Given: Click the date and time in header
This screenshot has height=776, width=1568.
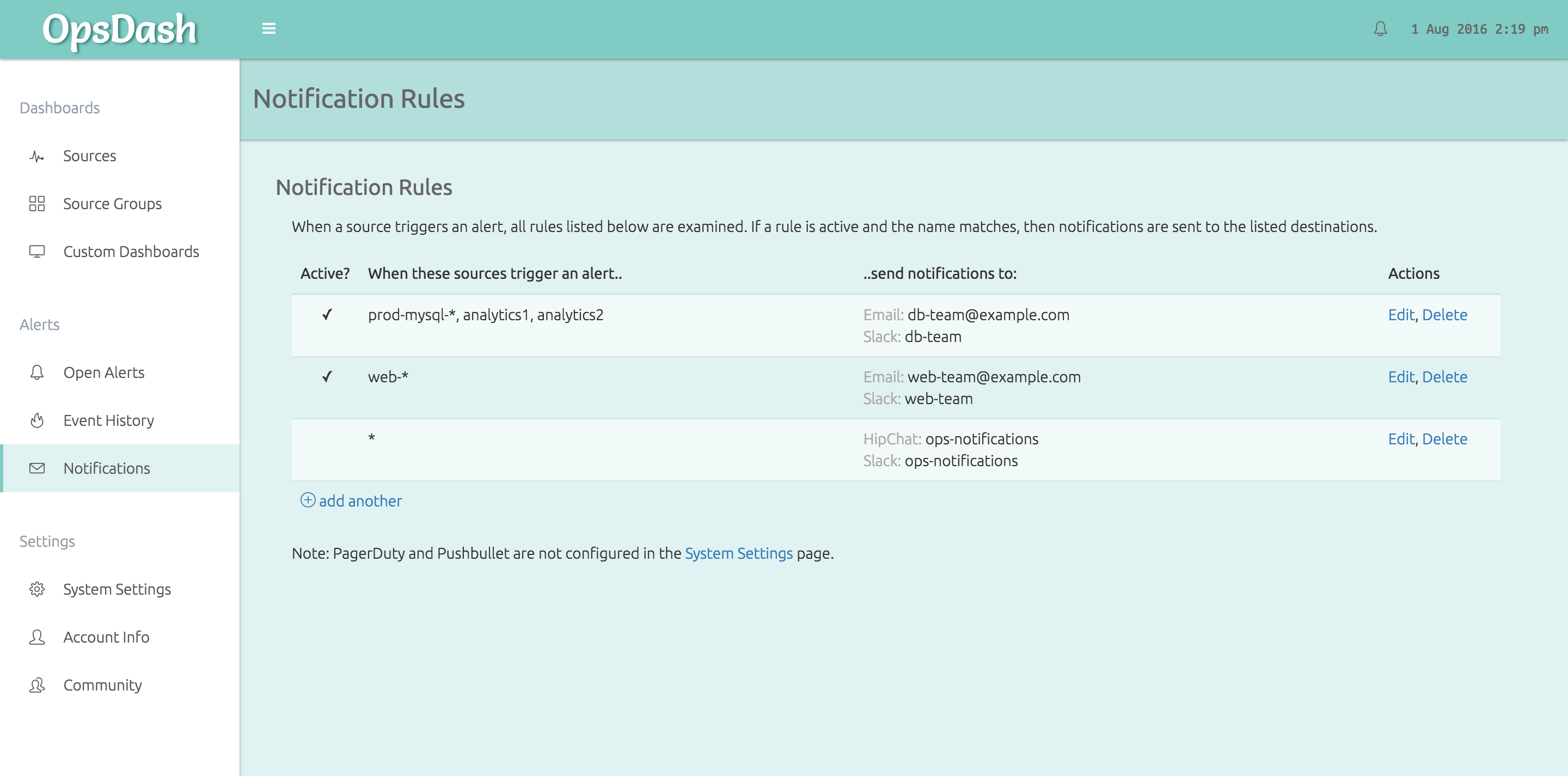Looking at the screenshot, I should pyautogui.click(x=1479, y=29).
